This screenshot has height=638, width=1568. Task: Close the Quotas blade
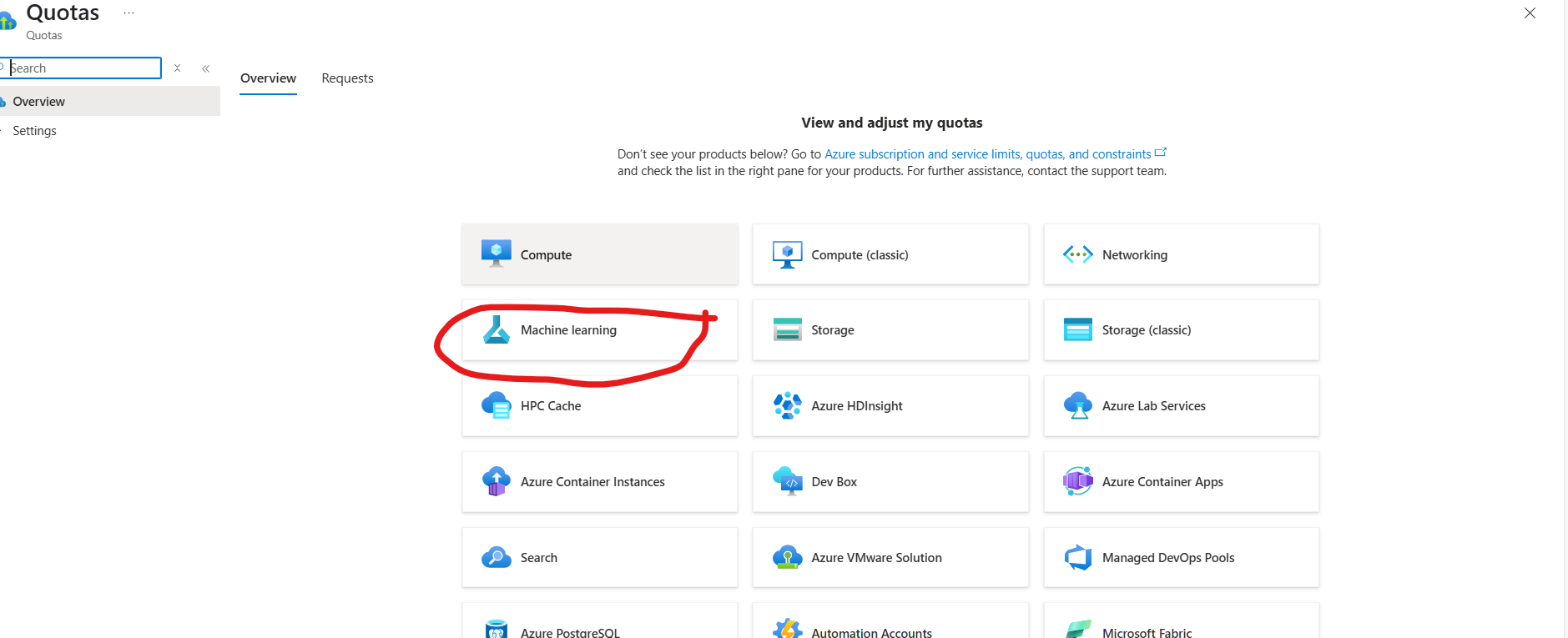pos(1530,13)
